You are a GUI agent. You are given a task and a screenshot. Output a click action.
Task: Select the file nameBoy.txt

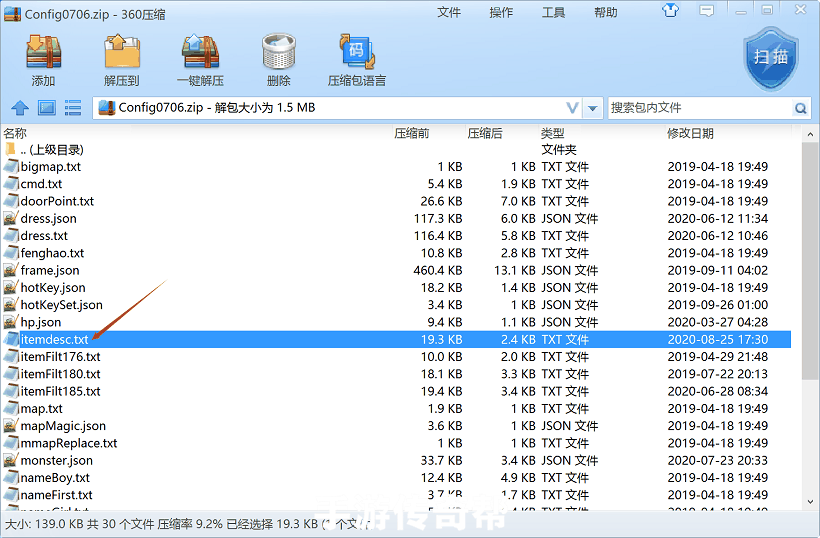[396, 478]
